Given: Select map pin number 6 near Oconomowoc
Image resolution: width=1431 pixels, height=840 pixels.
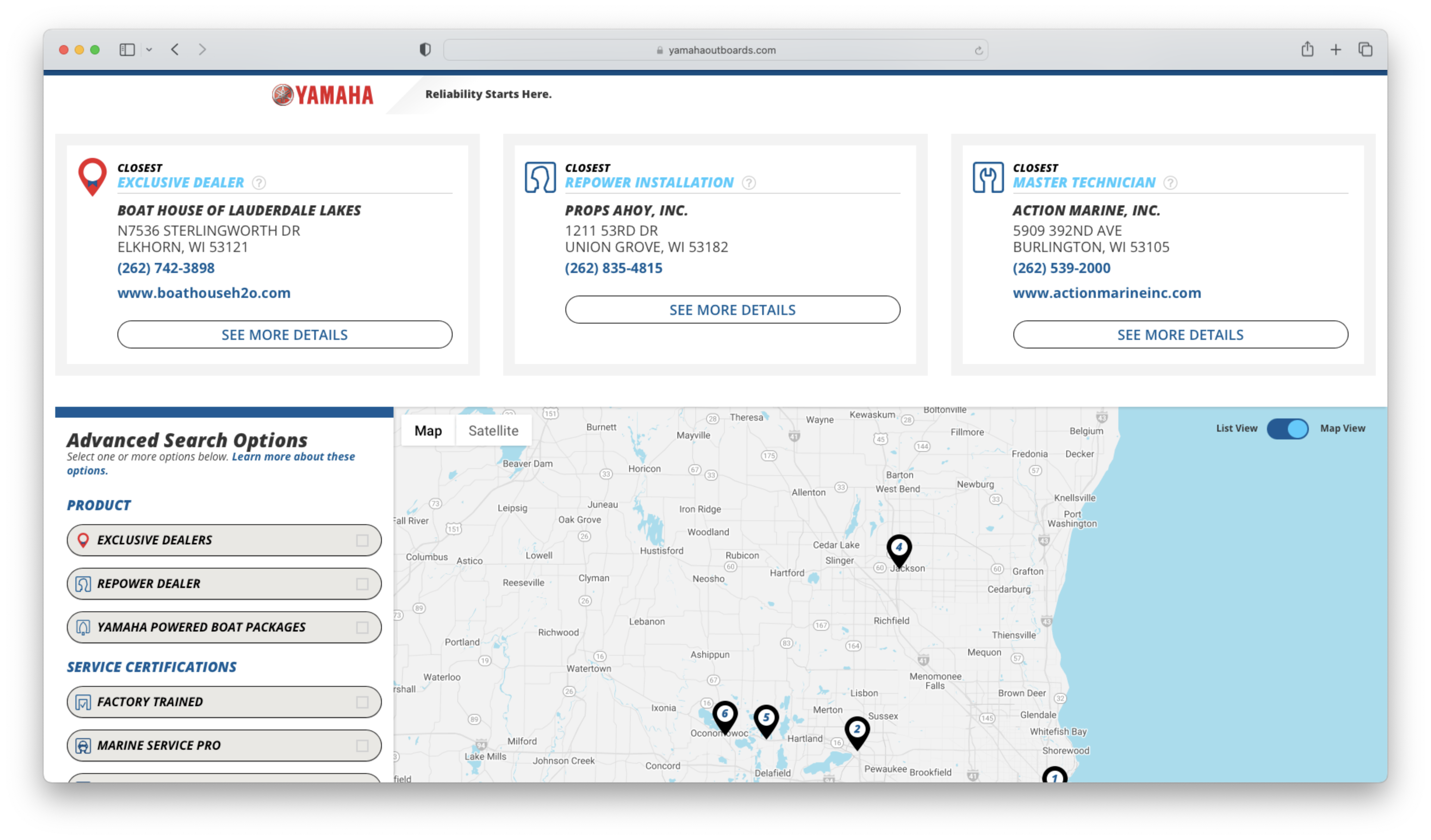Looking at the screenshot, I should tap(725, 717).
